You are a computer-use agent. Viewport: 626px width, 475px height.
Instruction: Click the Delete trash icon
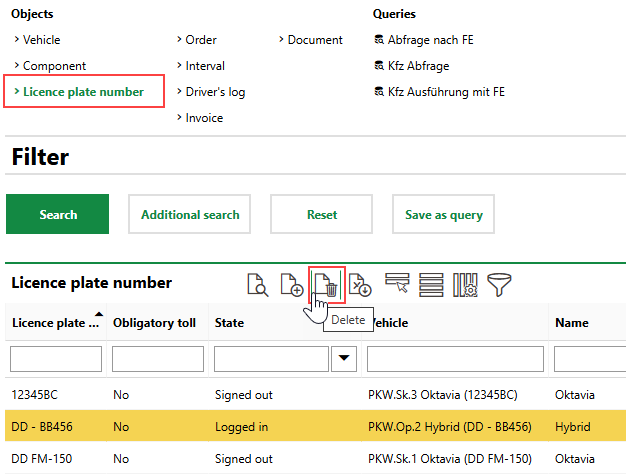point(326,285)
